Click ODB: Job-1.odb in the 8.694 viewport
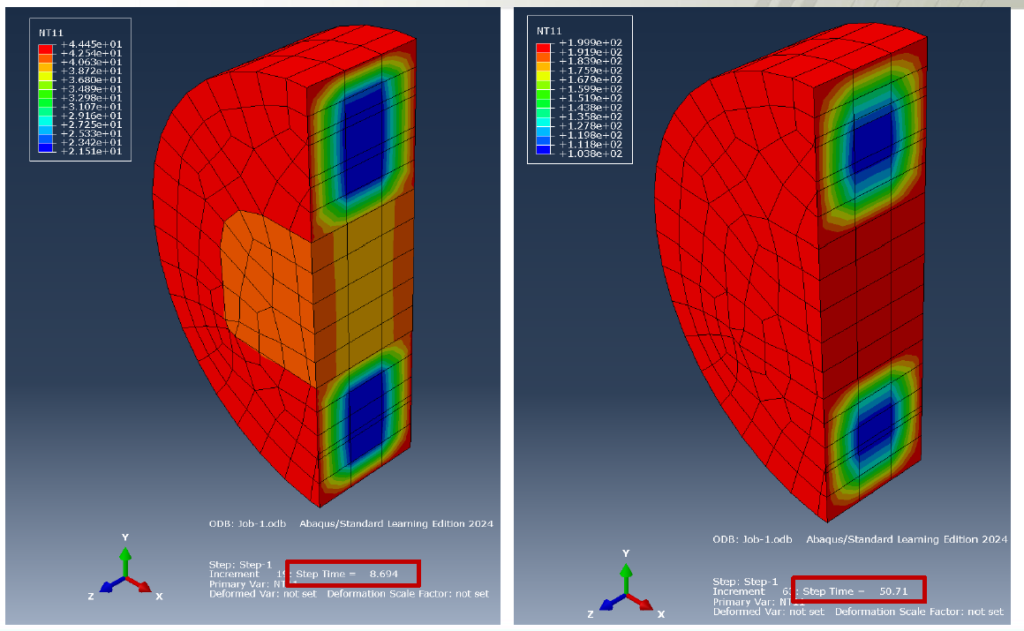The width and height of the screenshot is (1024, 631). pos(248,524)
